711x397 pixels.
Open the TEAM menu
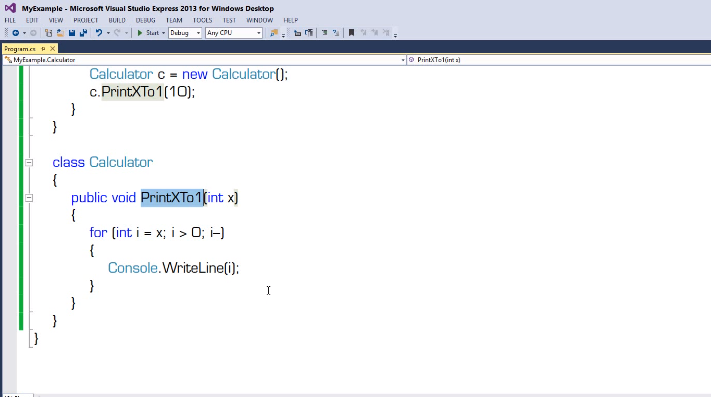174,20
